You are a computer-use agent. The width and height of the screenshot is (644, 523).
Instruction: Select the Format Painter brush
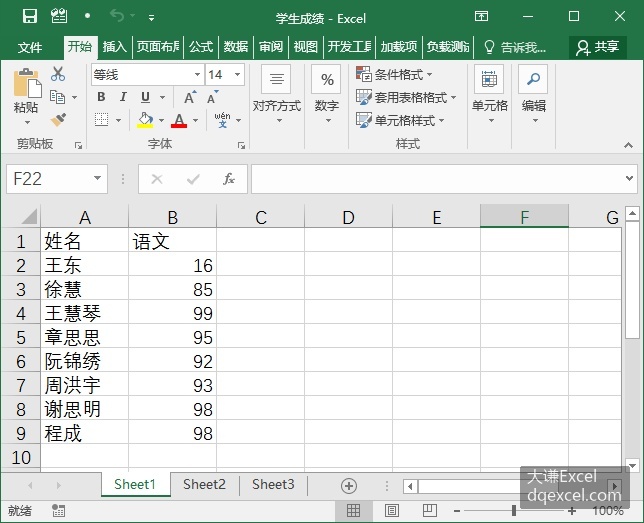coord(58,120)
